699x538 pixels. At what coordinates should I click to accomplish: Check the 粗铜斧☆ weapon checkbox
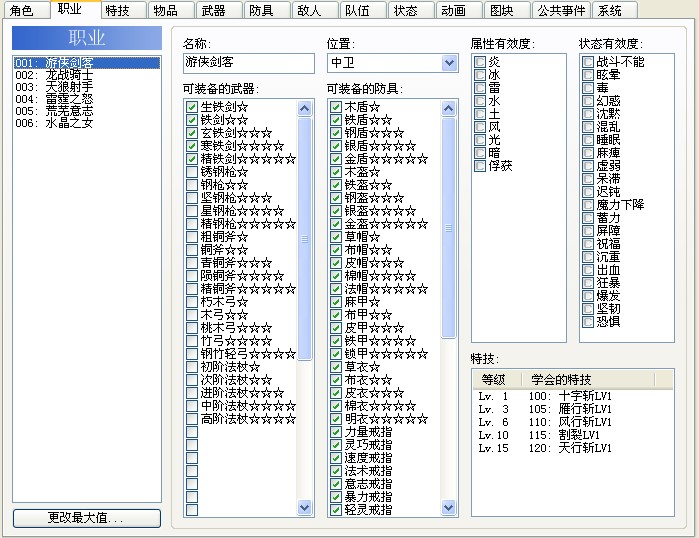[x=192, y=237]
